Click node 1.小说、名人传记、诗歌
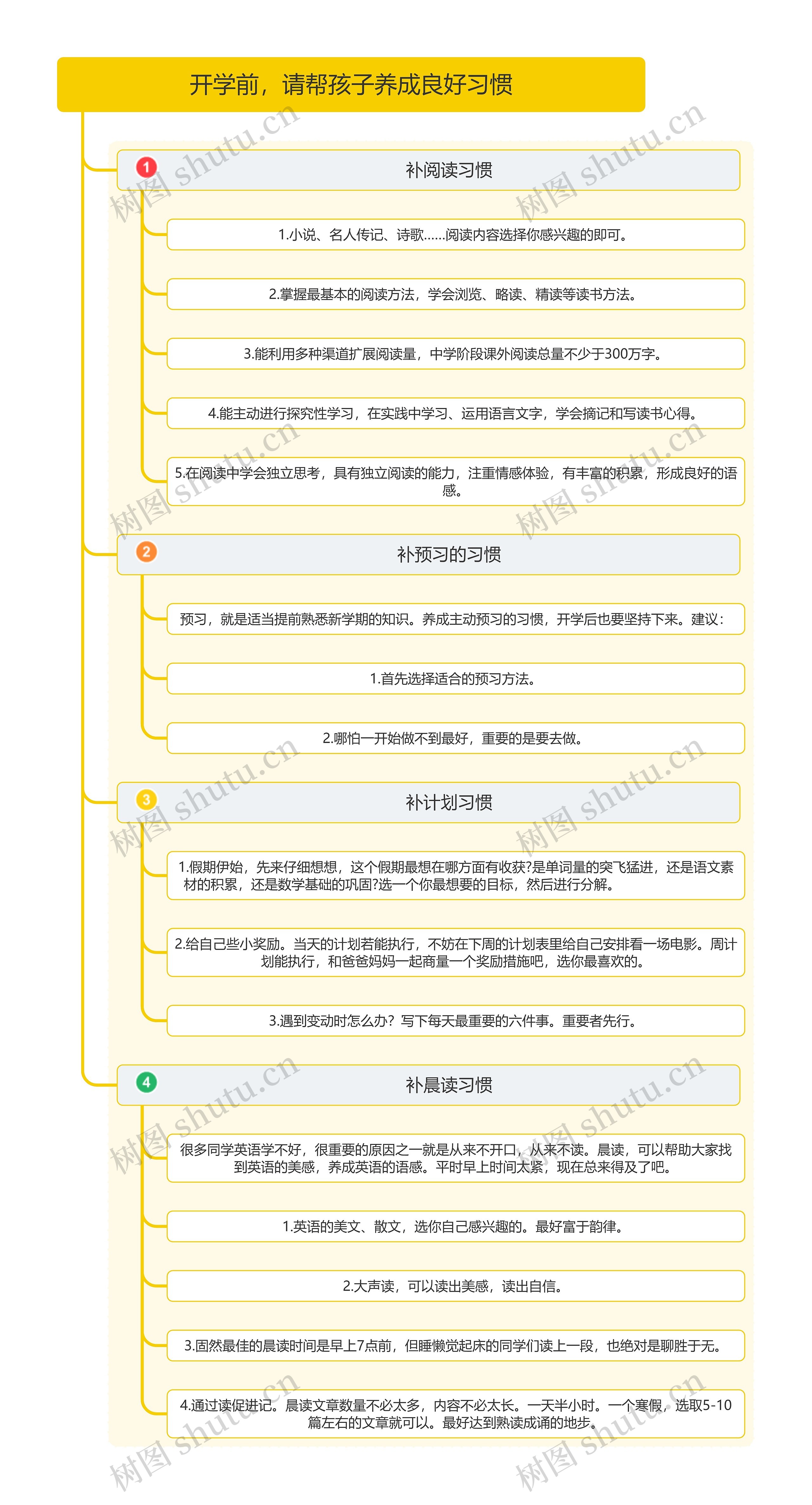Screen dimensions: 812x1505 tap(456, 235)
